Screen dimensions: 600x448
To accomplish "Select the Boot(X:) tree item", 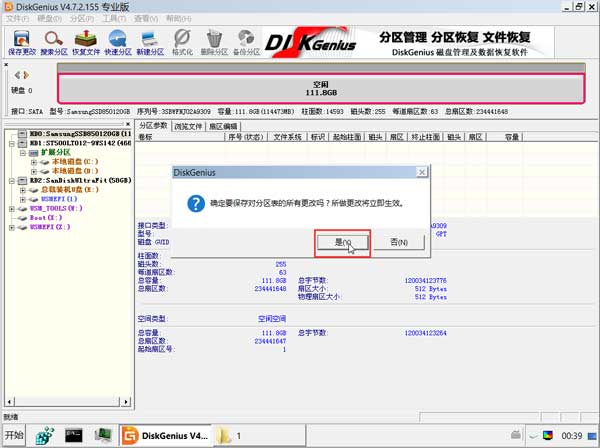I will (x=46, y=218).
